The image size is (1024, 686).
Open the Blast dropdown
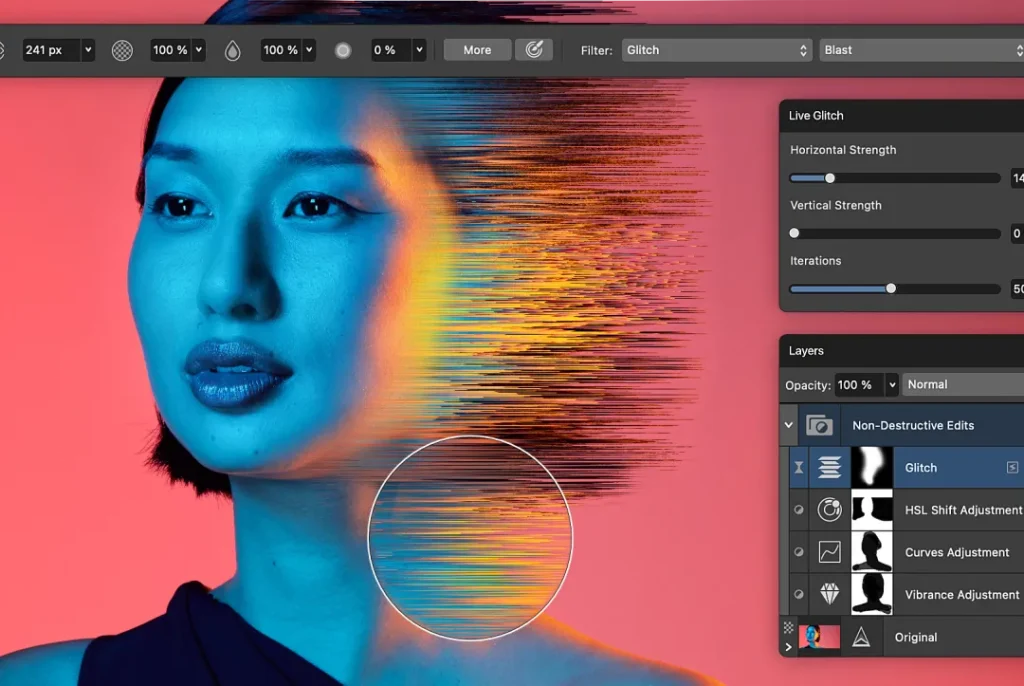pyautogui.click(x=920, y=49)
